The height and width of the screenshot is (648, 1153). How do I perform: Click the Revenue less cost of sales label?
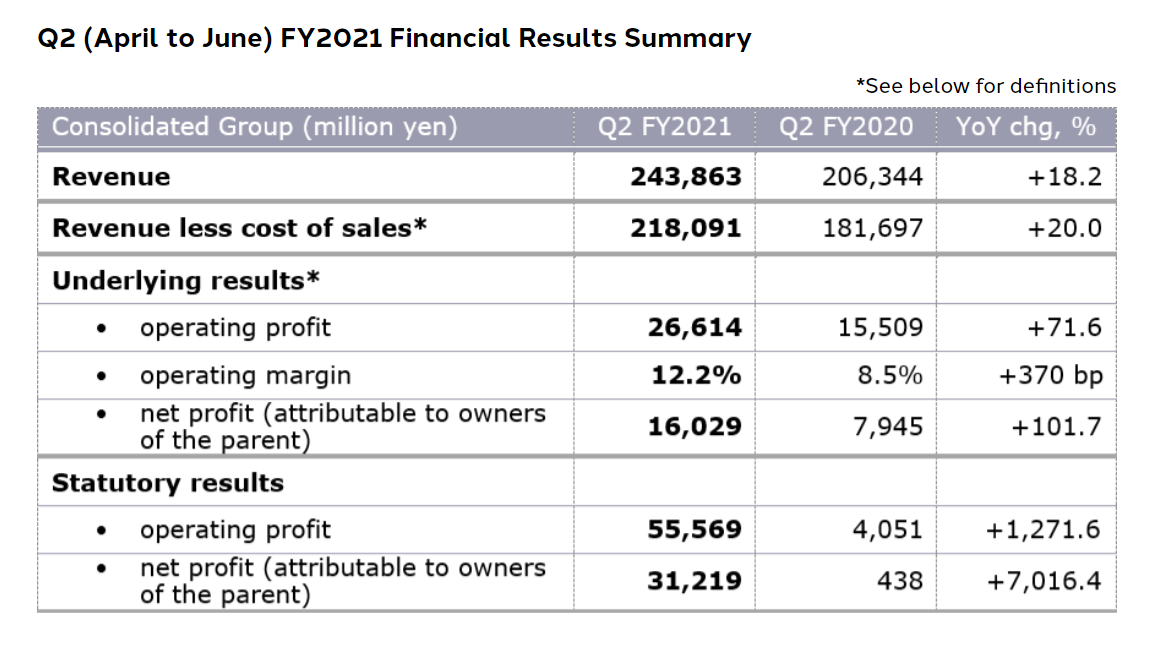(x=239, y=228)
